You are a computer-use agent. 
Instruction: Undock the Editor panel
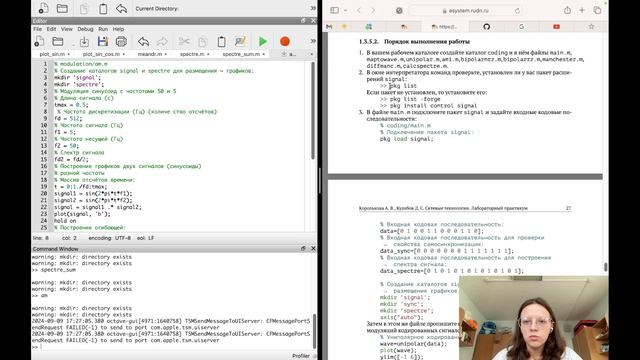pyautogui.click(x=303, y=20)
